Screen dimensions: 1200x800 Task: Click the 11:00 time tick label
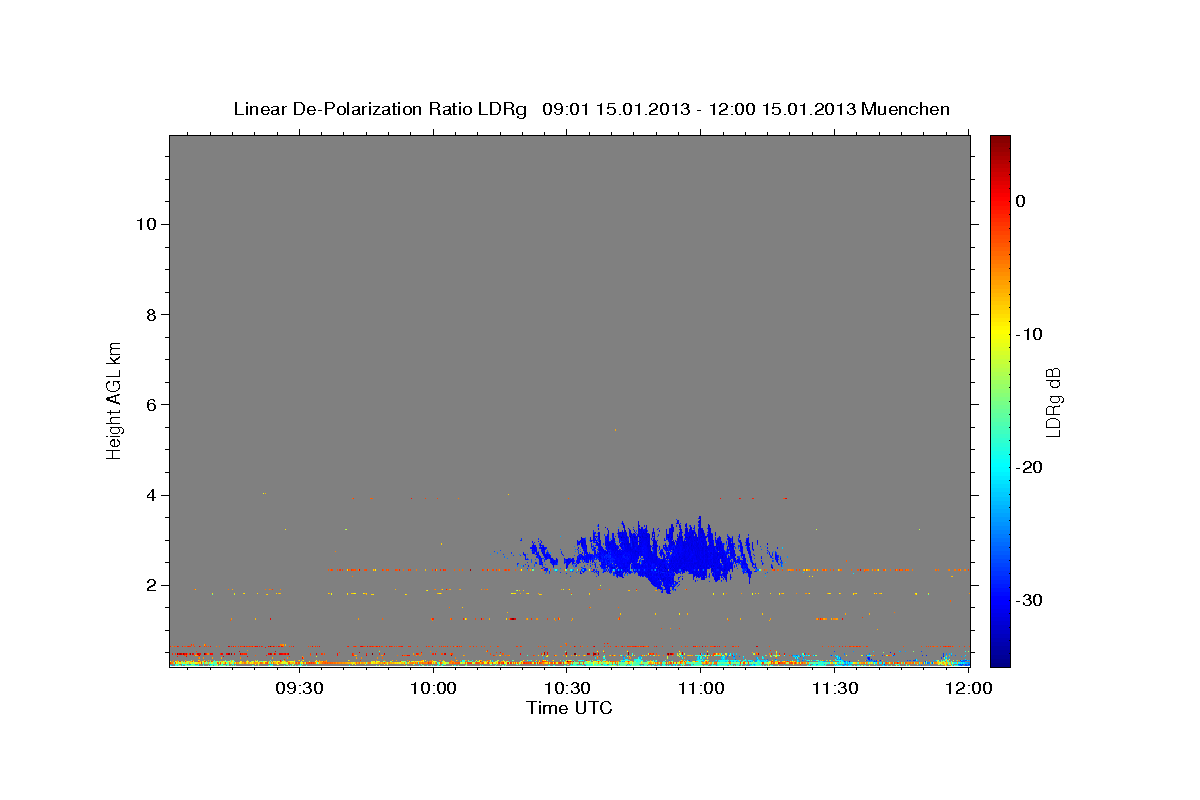701,689
